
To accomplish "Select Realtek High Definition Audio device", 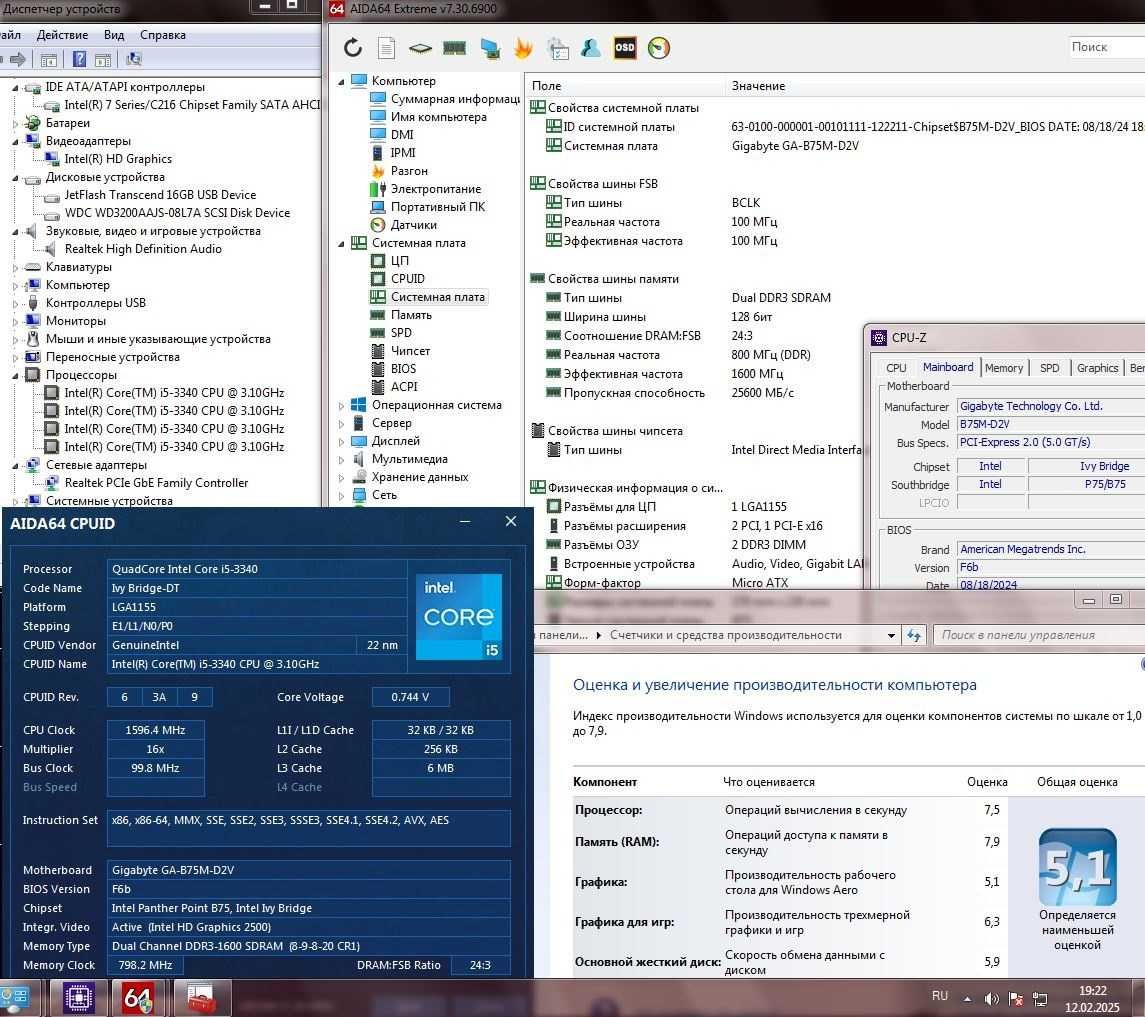I will [x=143, y=249].
